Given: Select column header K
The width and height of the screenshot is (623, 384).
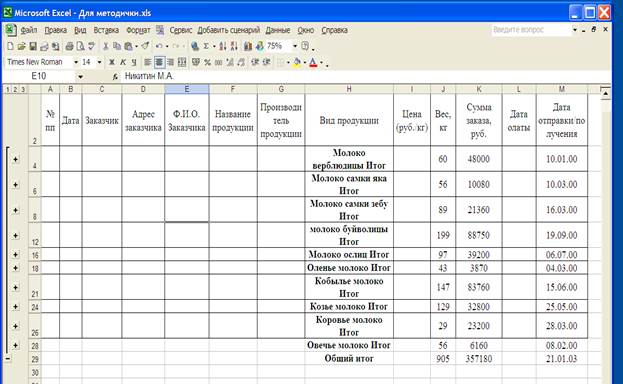Looking at the screenshot, I should (x=479, y=89).
